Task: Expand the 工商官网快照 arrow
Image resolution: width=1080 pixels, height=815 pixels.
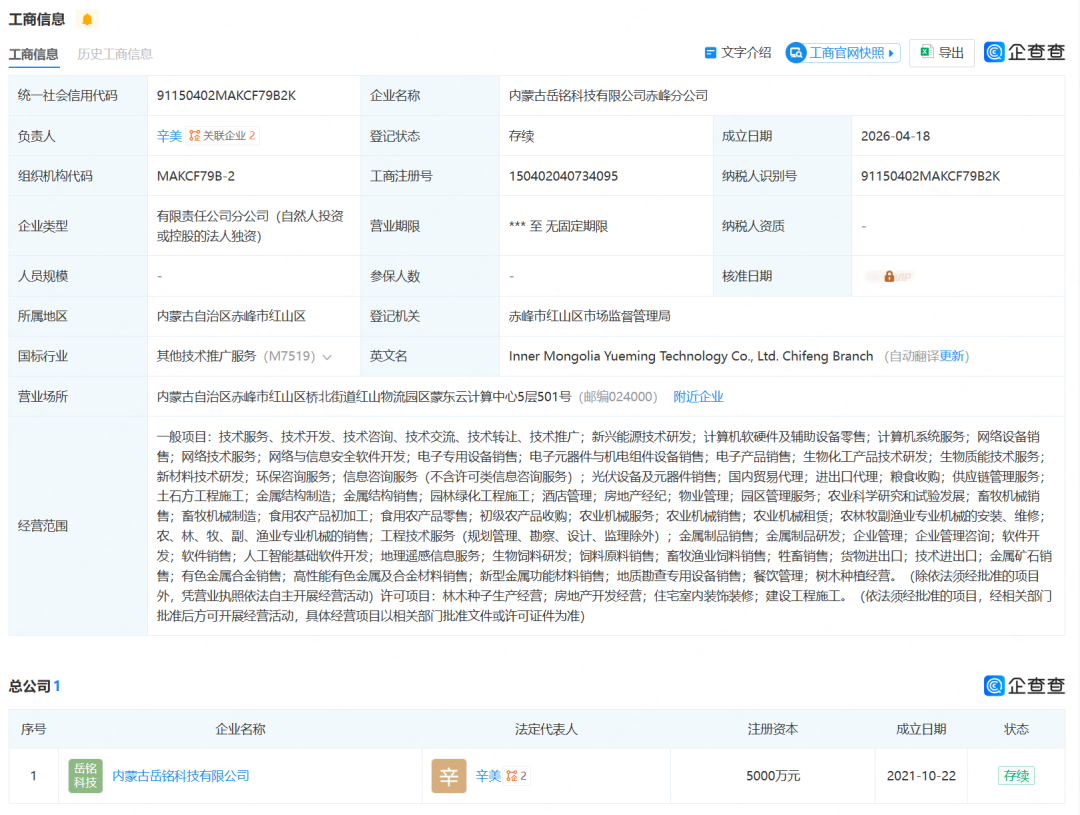Action: pyautogui.click(x=892, y=53)
